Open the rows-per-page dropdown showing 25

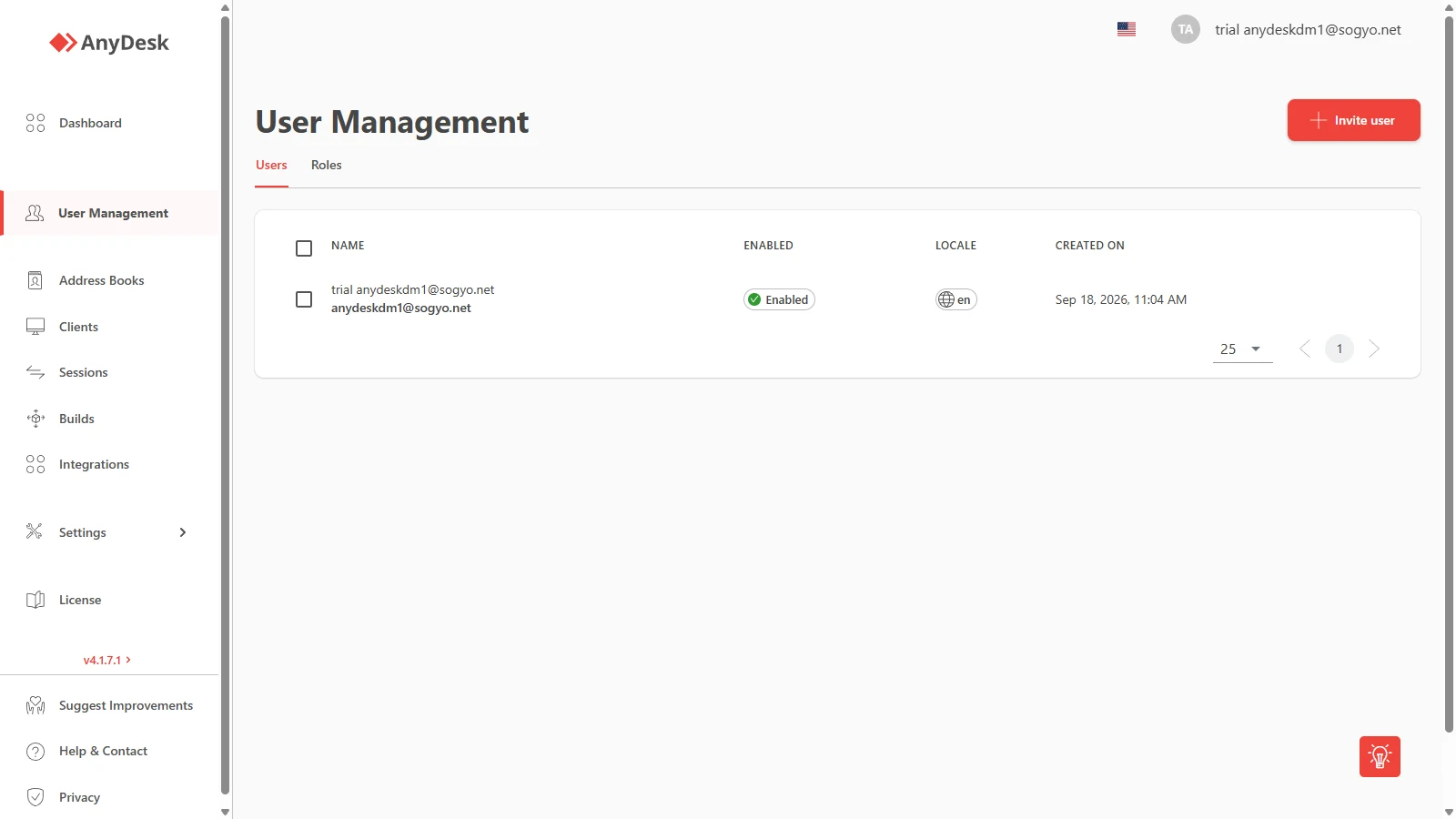coord(1242,349)
